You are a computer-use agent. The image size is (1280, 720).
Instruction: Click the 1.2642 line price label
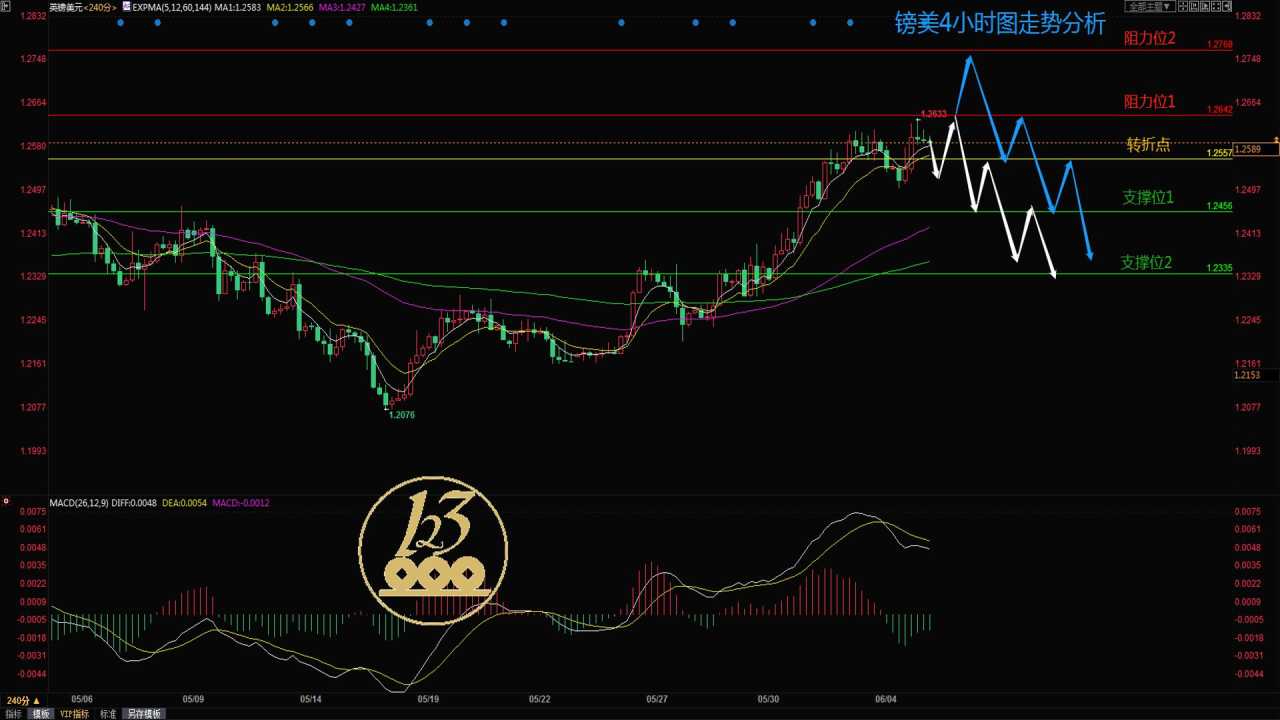point(1220,110)
